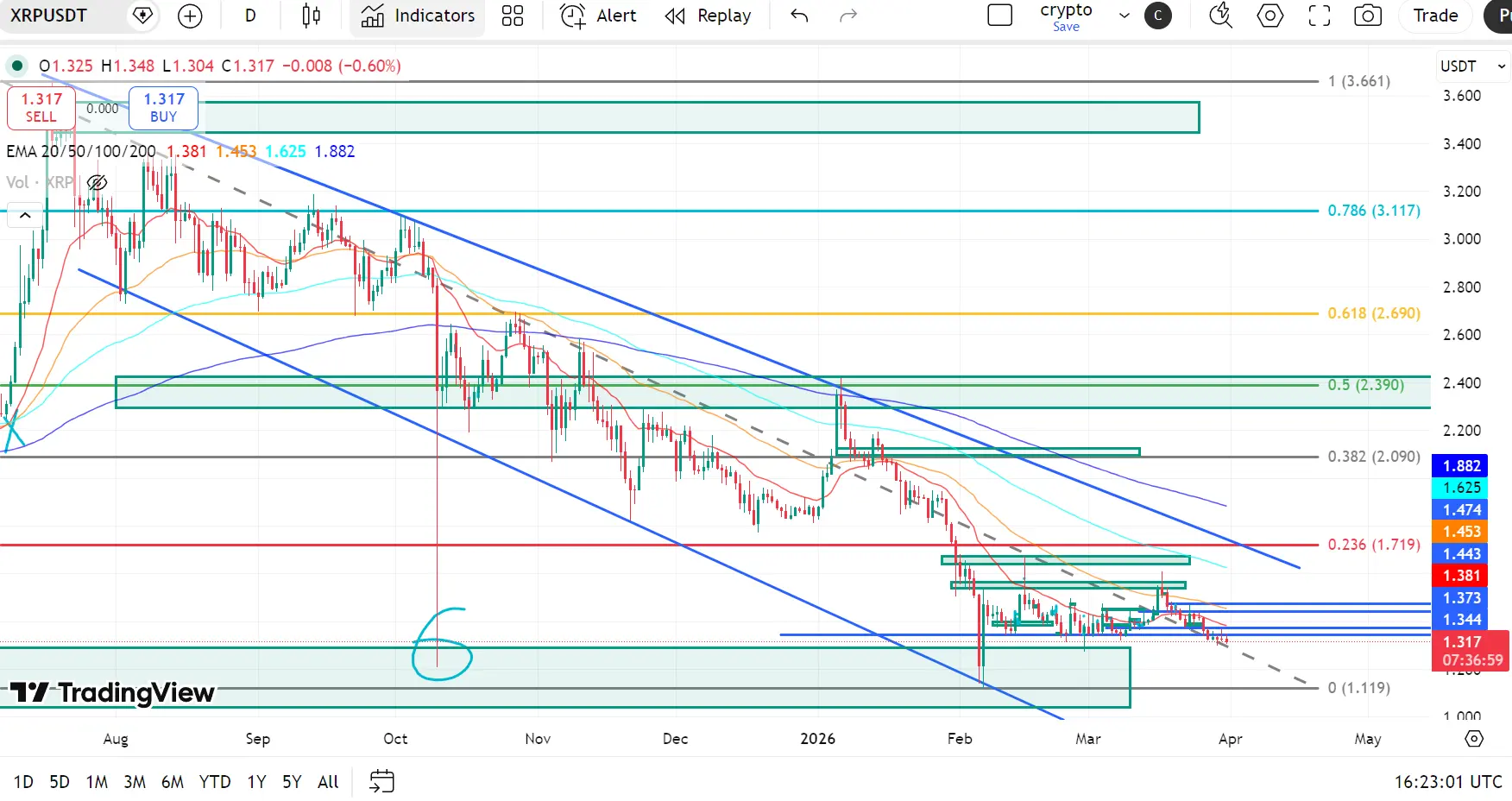Click the 0.618 (2.690) Fib label

point(1374,313)
